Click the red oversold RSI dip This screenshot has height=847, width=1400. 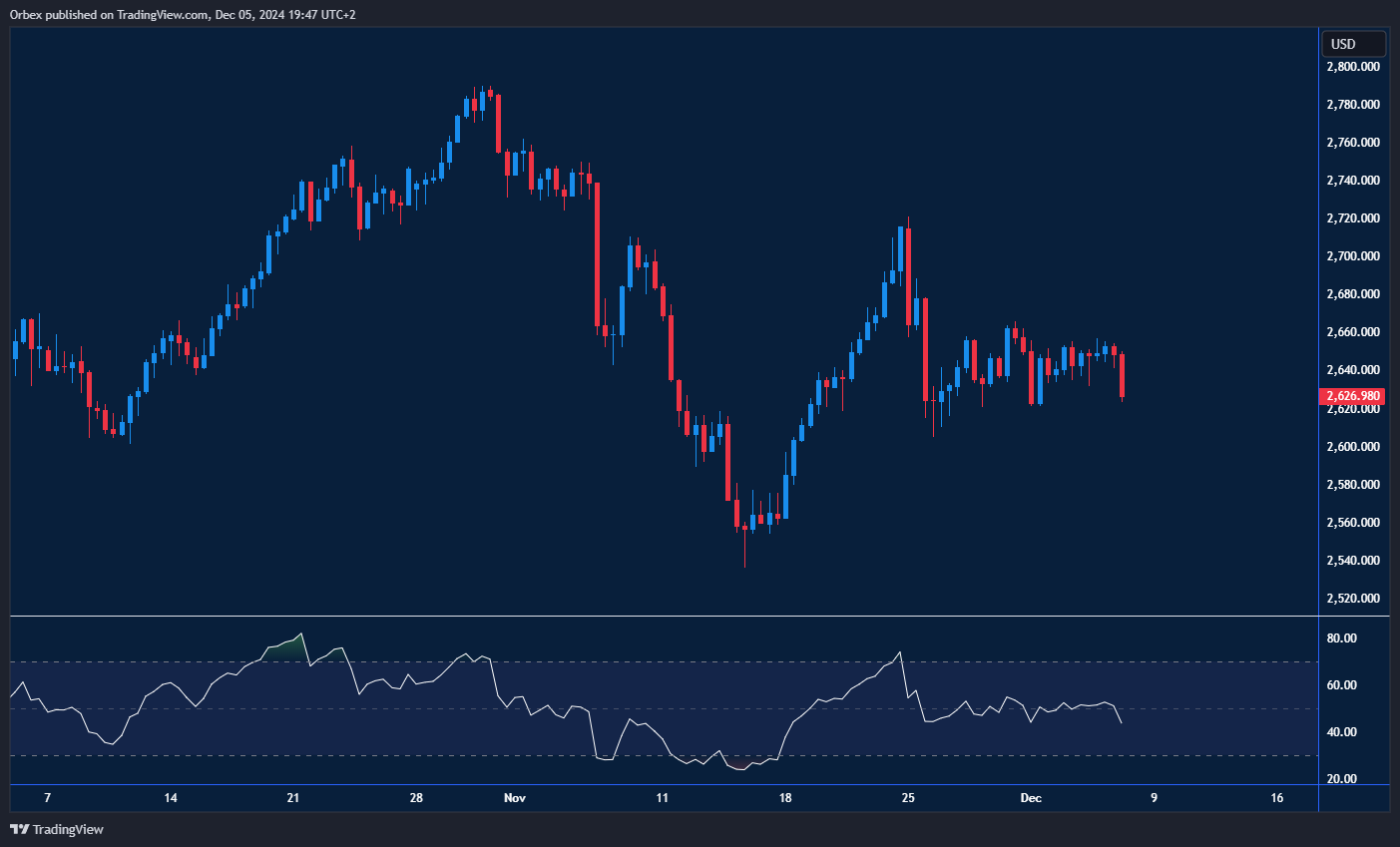[x=739, y=765]
